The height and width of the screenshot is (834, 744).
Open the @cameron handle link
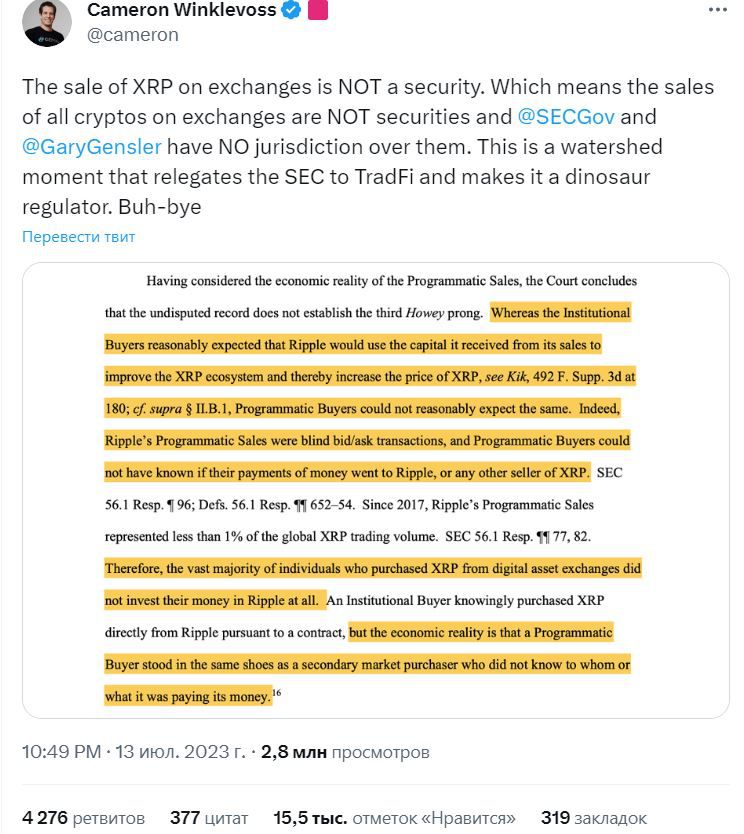pyautogui.click(x=133, y=35)
